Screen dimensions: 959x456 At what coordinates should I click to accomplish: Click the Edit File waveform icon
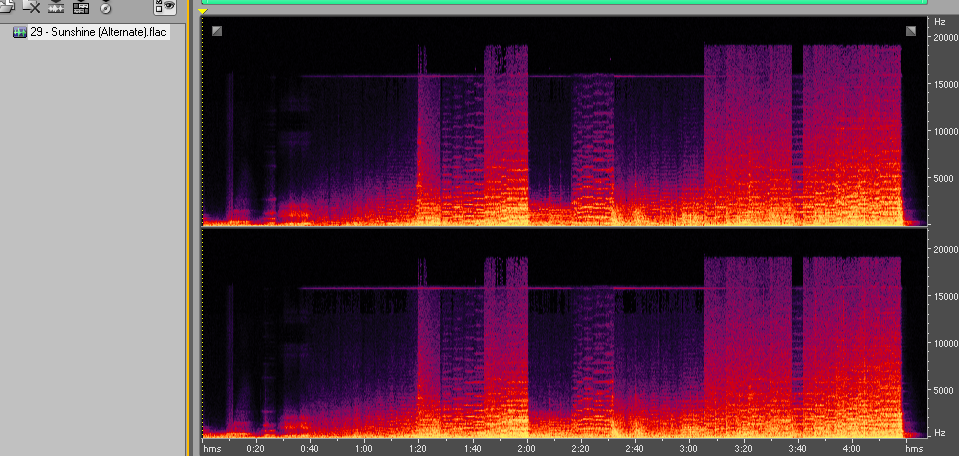click(x=56, y=7)
